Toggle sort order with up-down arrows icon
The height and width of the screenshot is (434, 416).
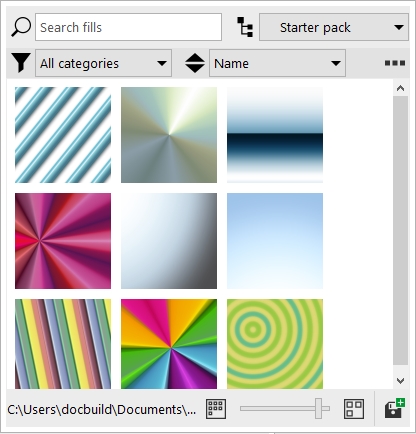point(195,63)
